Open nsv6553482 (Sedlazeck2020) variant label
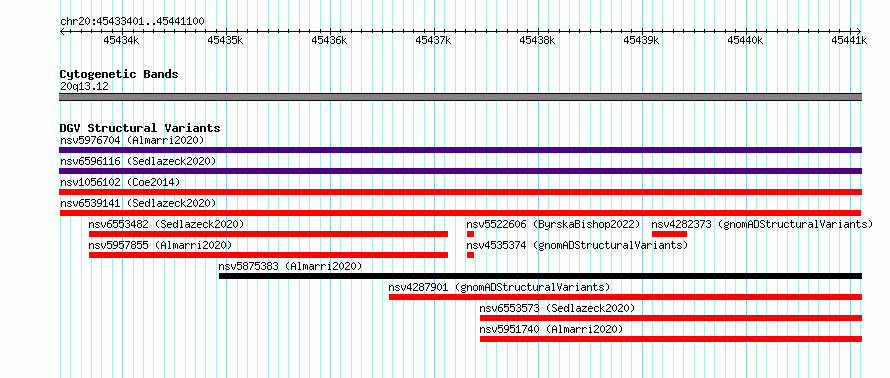The width and height of the screenshot is (890, 378). click(166, 224)
